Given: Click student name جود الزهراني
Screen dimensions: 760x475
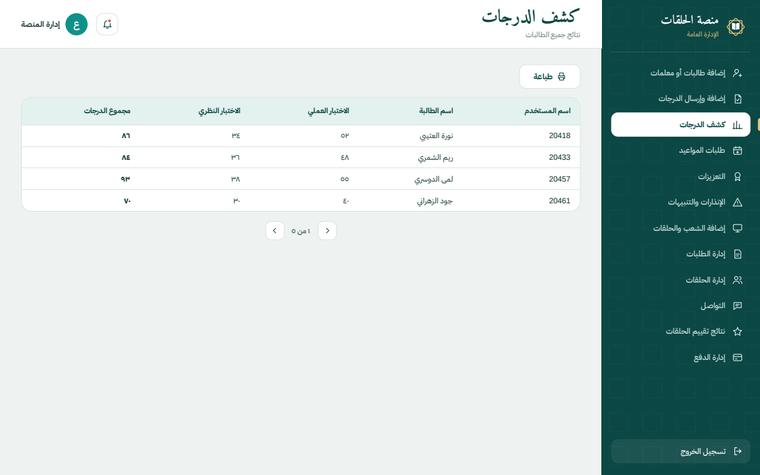Looking at the screenshot, I should point(435,201).
